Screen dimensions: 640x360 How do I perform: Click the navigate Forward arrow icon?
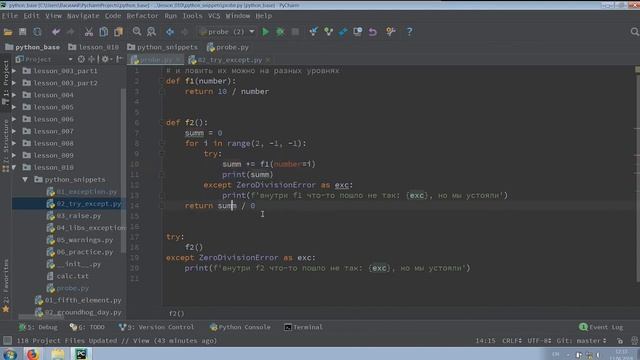(184, 32)
